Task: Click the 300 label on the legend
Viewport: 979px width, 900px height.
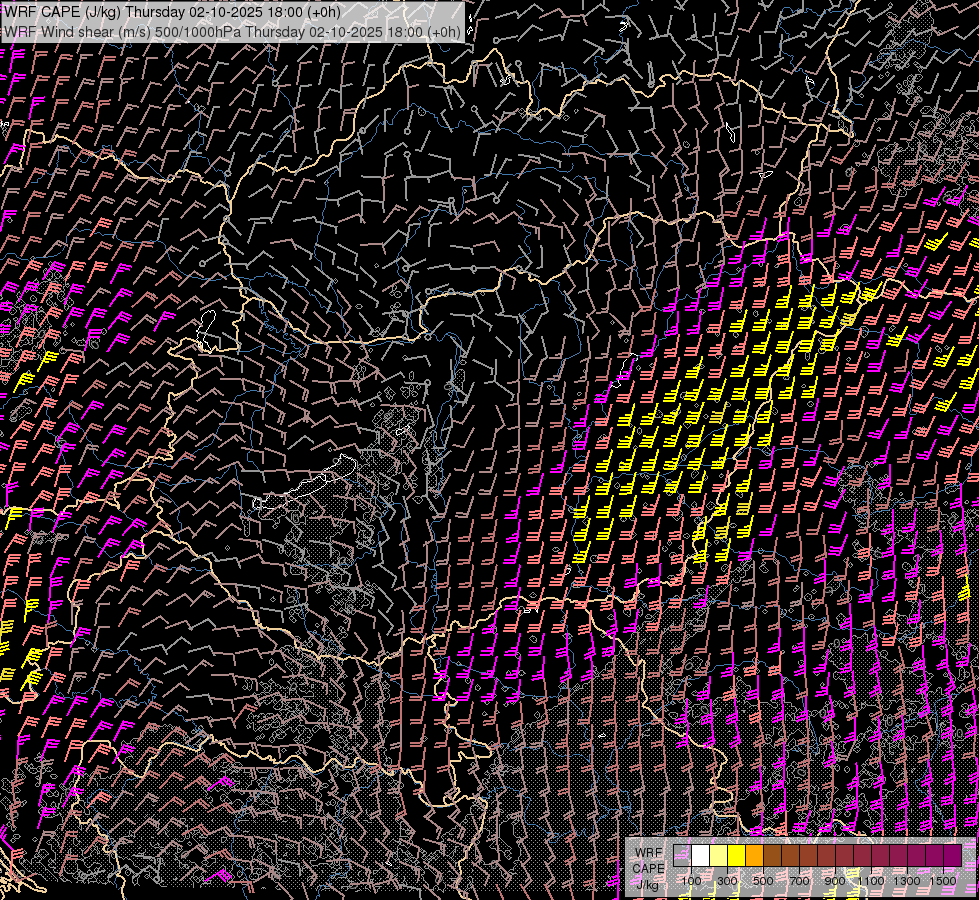Action: click(x=727, y=880)
